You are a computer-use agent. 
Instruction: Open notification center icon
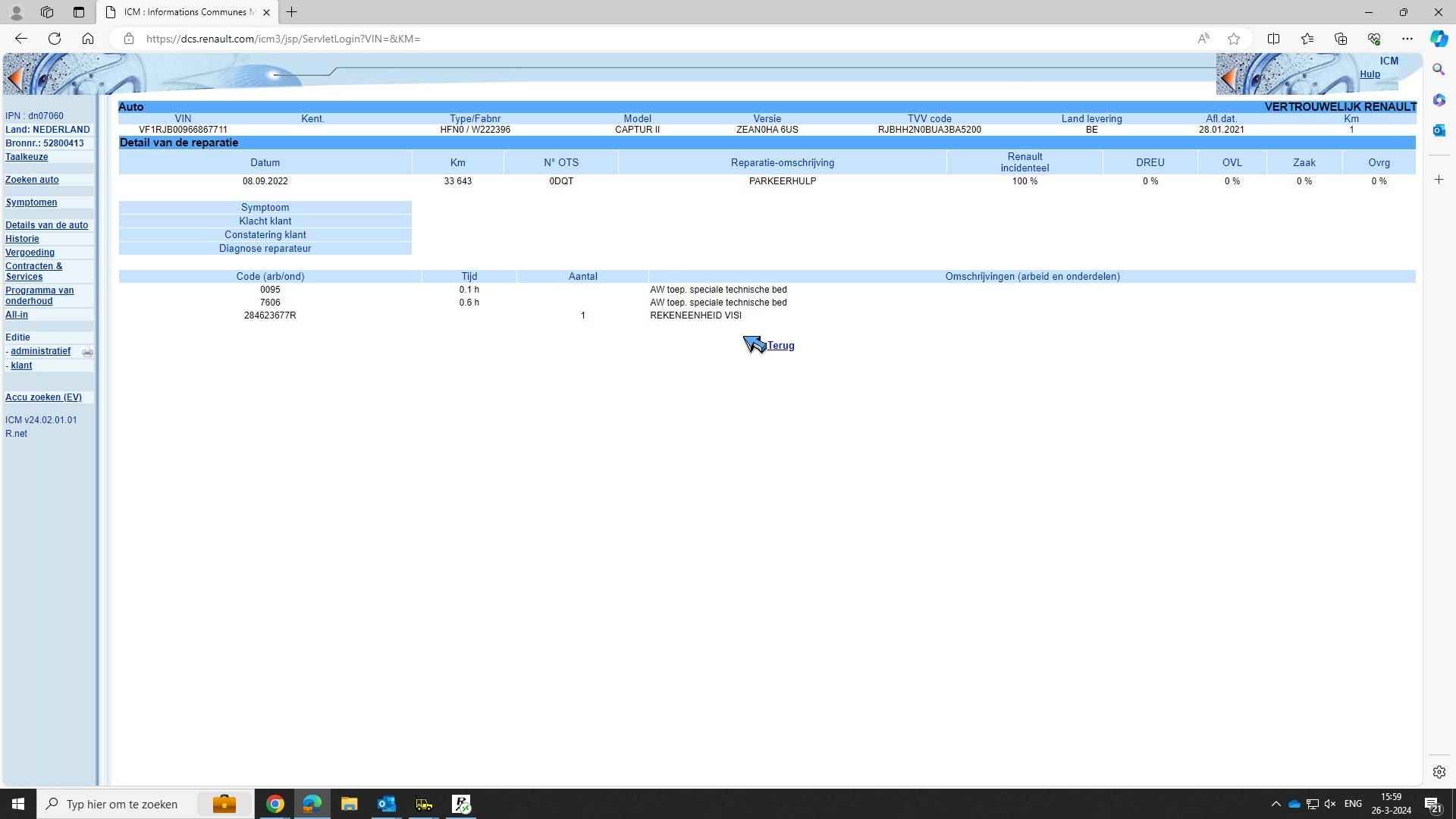pos(1432,805)
